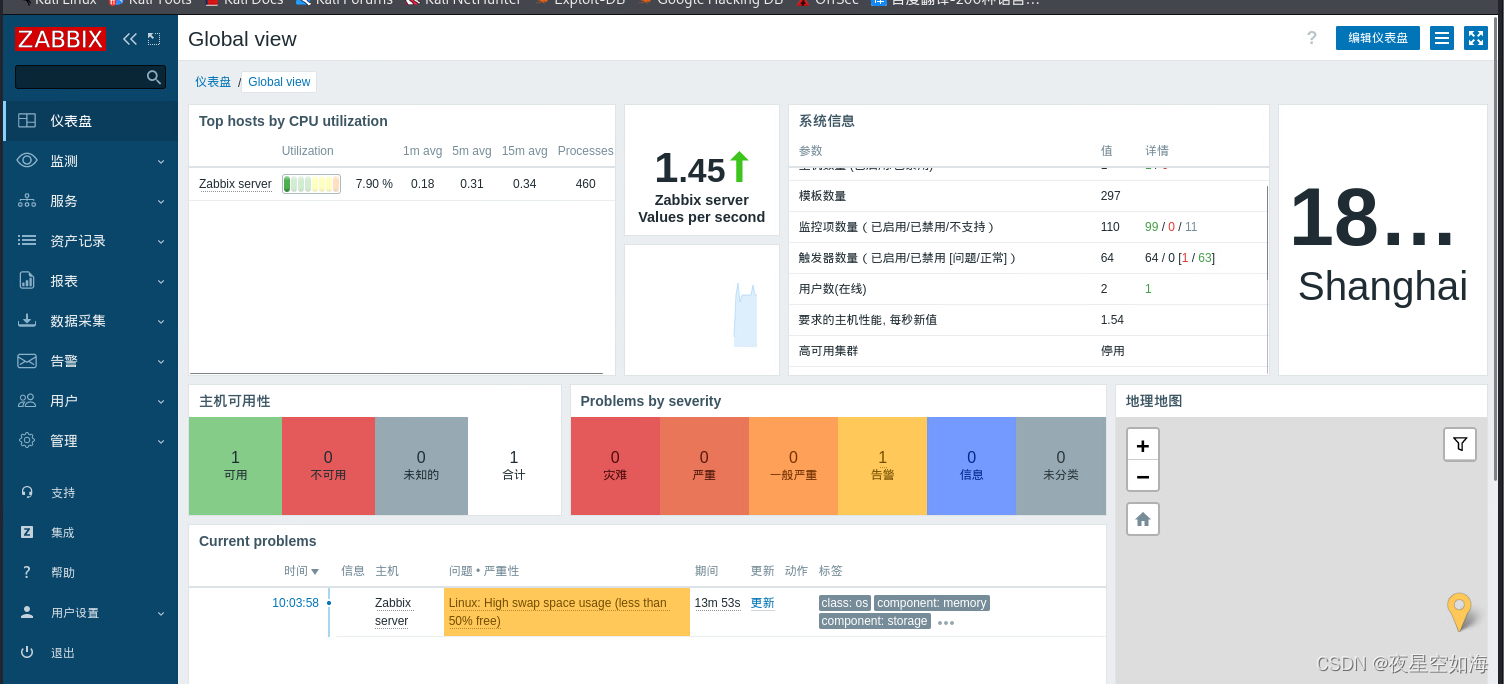Click the dashboard grid icon beside 仪表盘
This screenshot has height=684, width=1504.
[27, 121]
